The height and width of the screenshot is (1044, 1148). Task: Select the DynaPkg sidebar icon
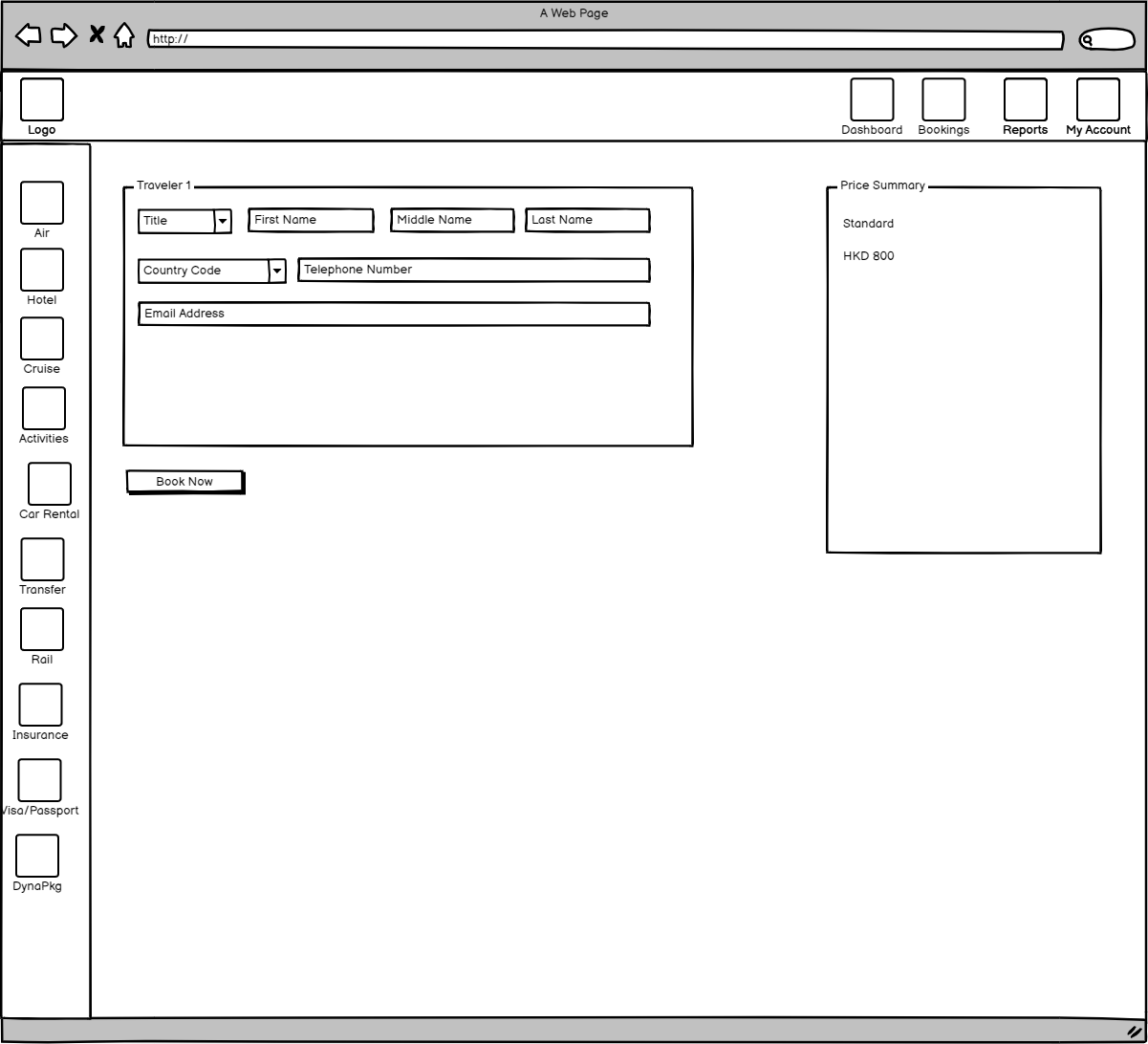(x=37, y=856)
